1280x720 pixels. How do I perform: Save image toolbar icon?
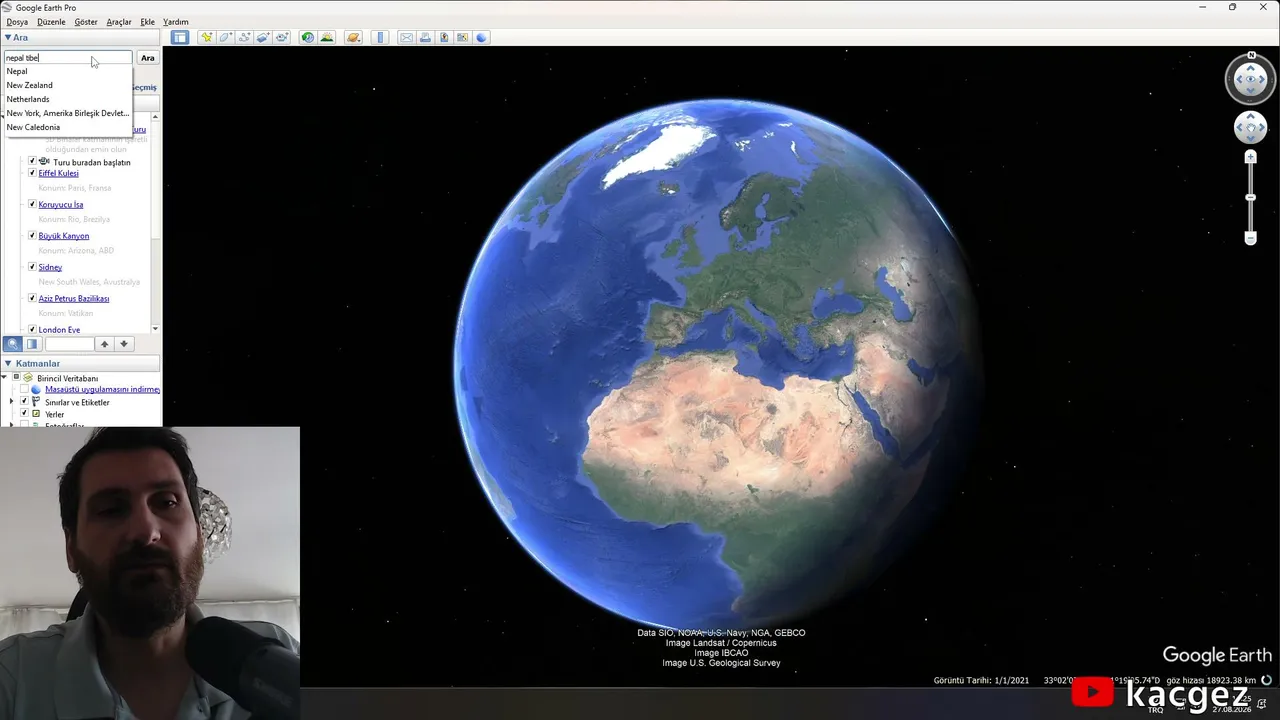point(444,38)
